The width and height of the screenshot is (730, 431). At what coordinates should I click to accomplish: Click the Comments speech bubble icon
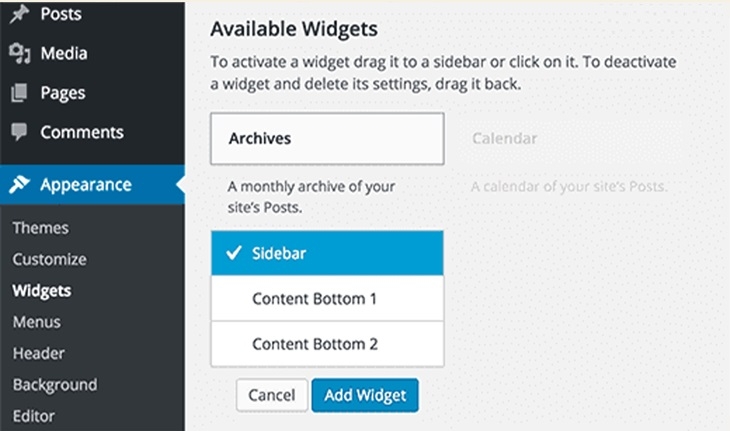tap(19, 132)
